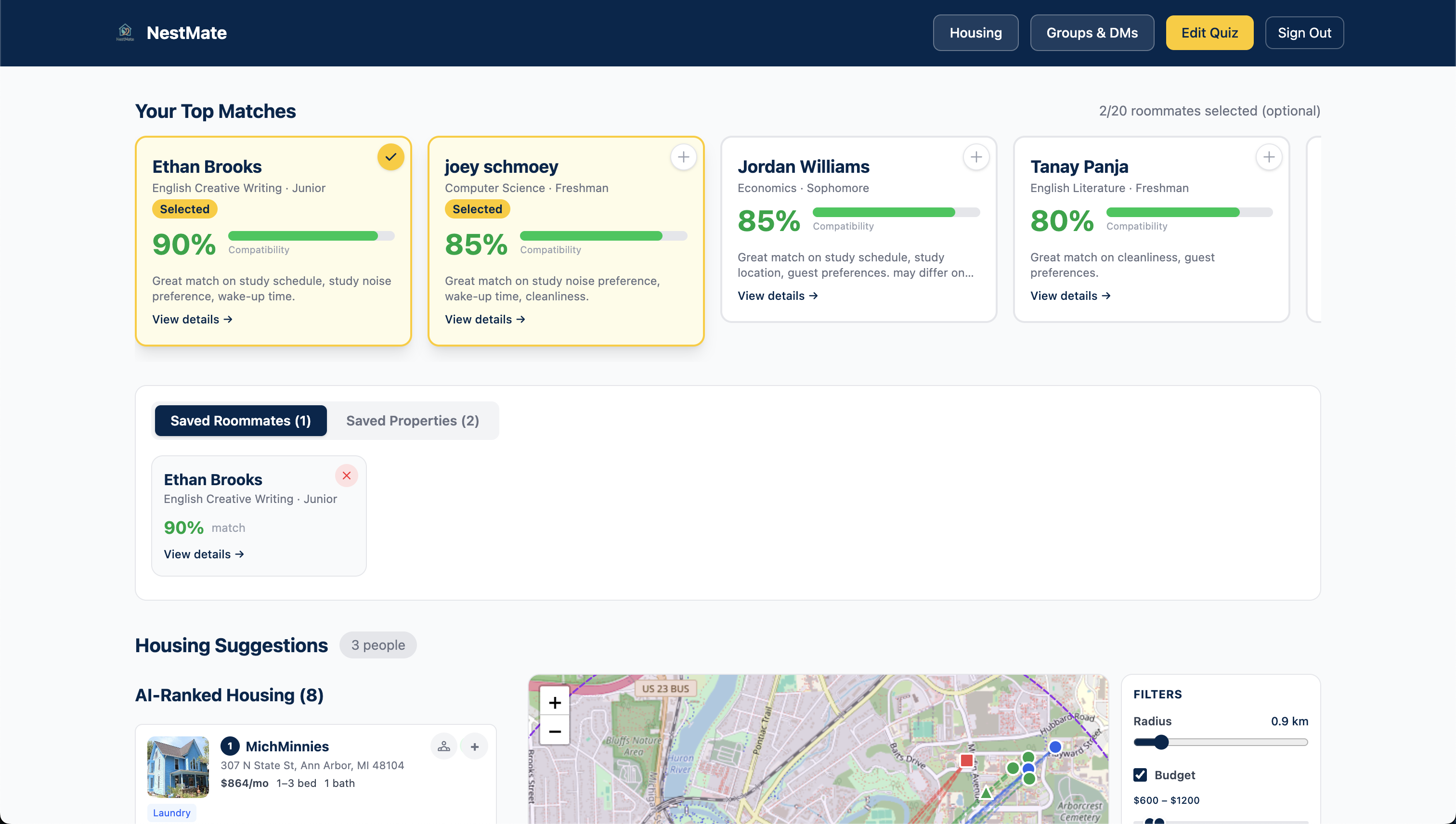Switch to Saved Properties tab
Viewport: 1456px width, 824px height.
[x=412, y=421]
